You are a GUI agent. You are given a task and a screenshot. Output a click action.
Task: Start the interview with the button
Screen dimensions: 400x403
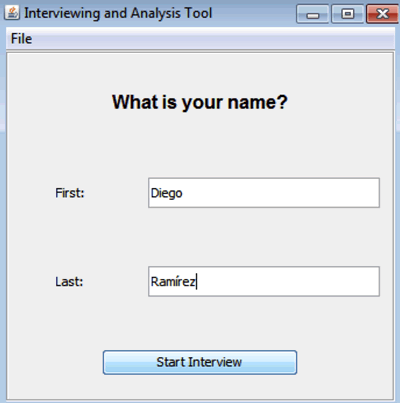coord(200,362)
